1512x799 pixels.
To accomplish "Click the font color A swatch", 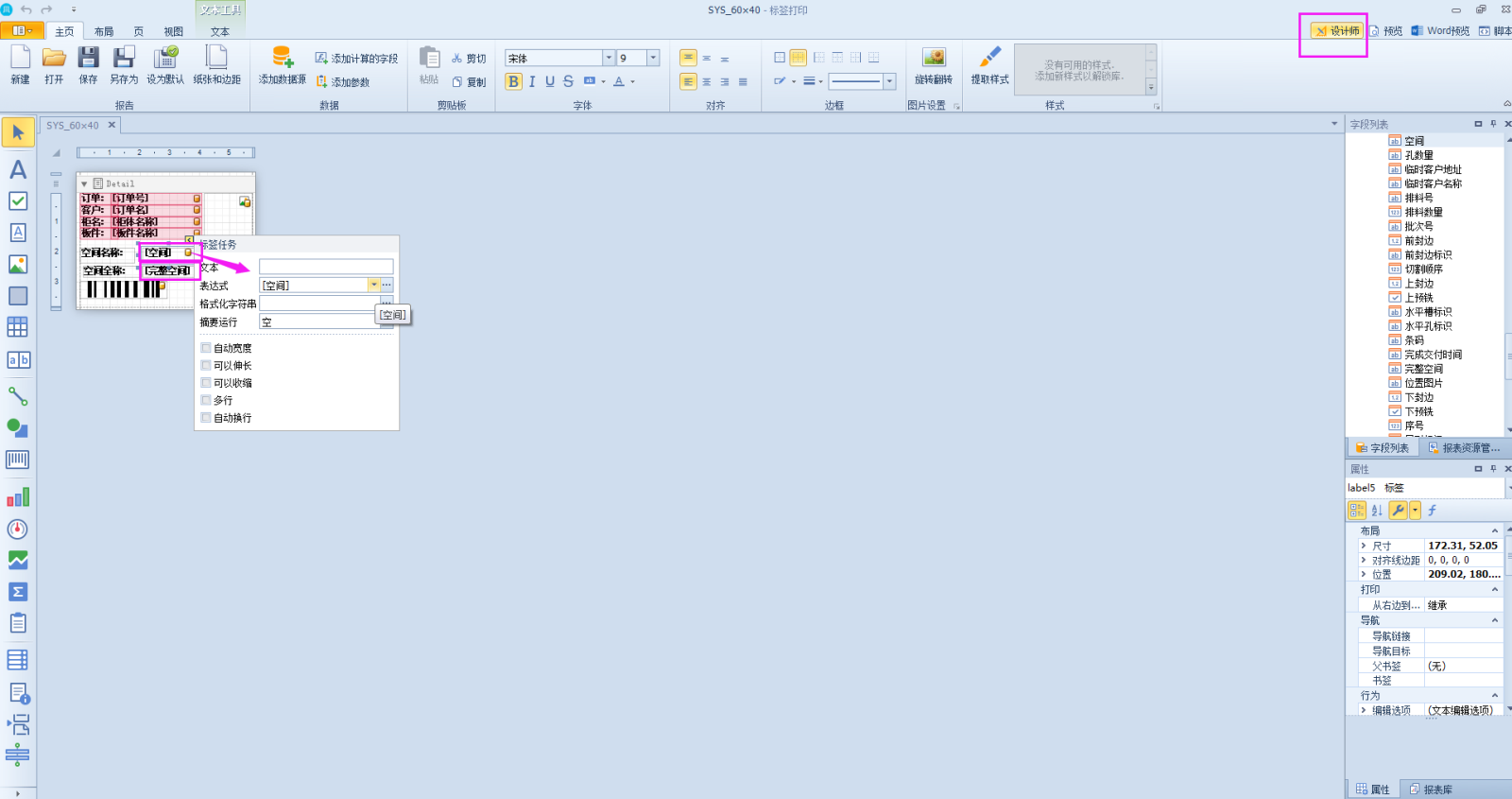I will (x=619, y=81).
